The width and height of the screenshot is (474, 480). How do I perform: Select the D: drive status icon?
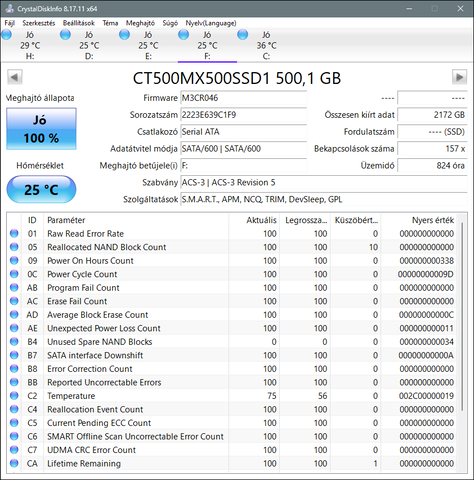[65, 35]
